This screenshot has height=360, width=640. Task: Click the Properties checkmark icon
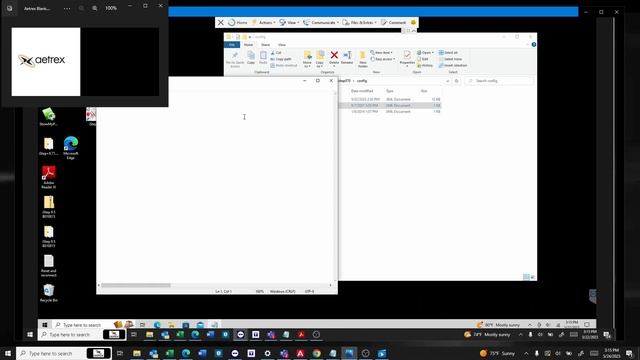coord(407,55)
